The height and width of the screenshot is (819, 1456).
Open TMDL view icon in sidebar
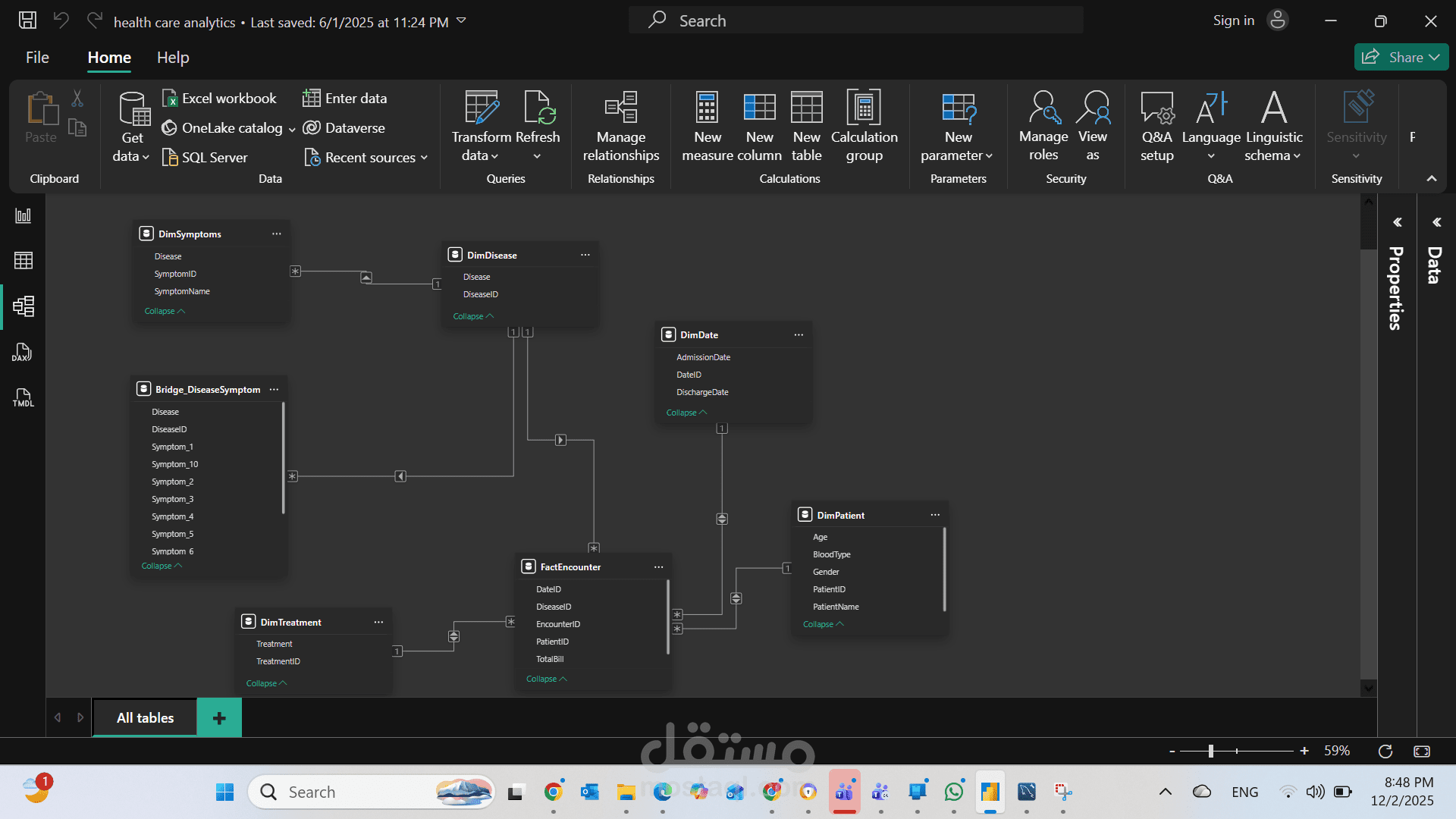pyautogui.click(x=23, y=397)
